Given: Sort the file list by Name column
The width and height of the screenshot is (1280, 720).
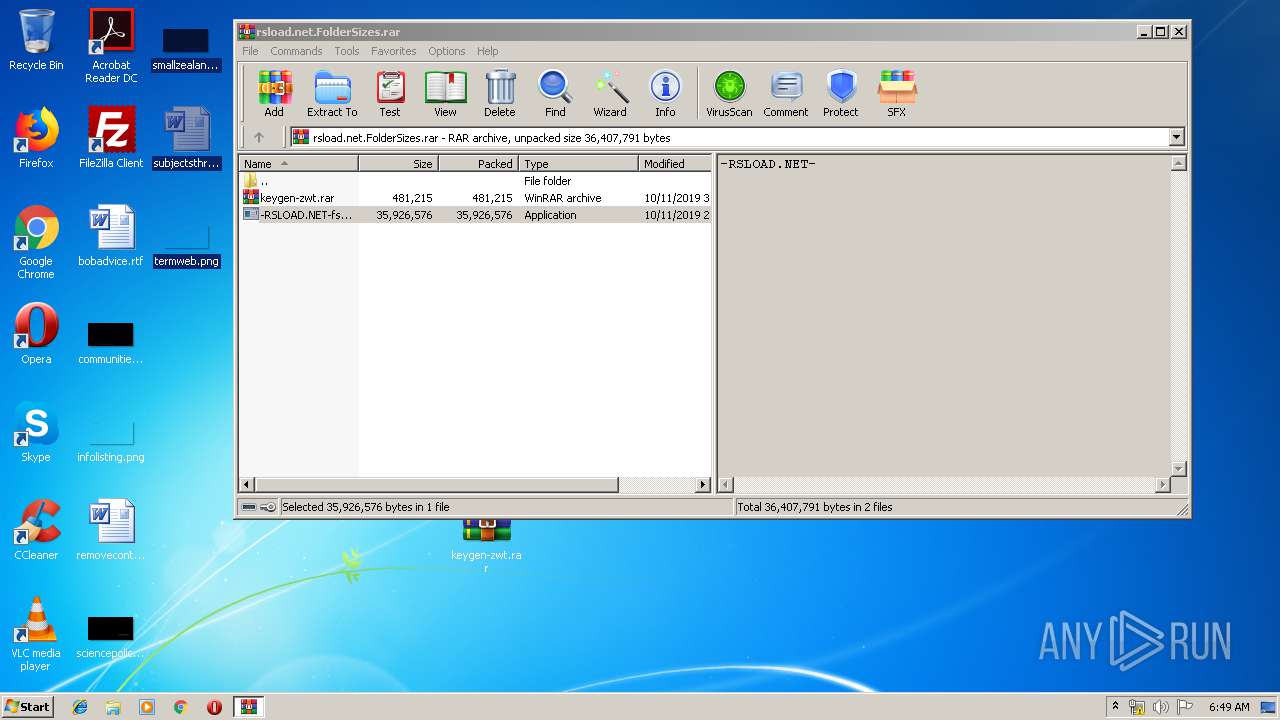Looking at the screenshot, I should tap(298, 163).
